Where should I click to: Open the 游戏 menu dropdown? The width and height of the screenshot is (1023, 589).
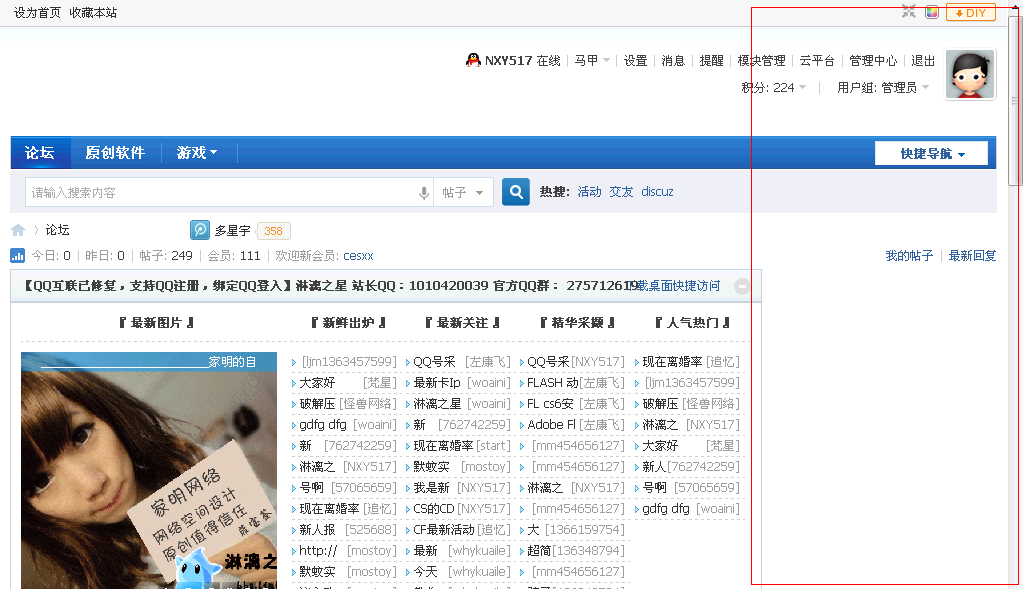tap(196, 153)
